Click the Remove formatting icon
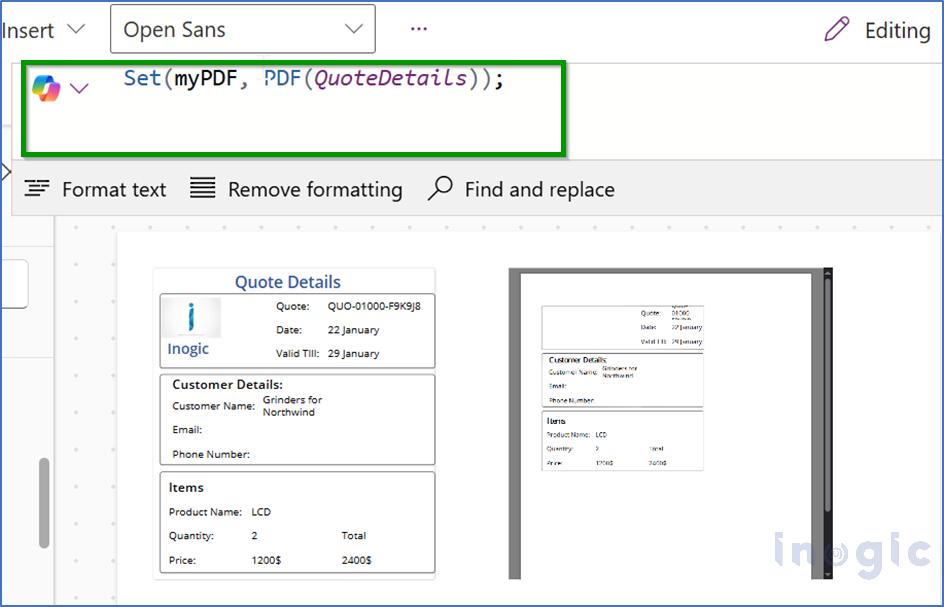The image size is (944, 607). [x=202, y=188]
